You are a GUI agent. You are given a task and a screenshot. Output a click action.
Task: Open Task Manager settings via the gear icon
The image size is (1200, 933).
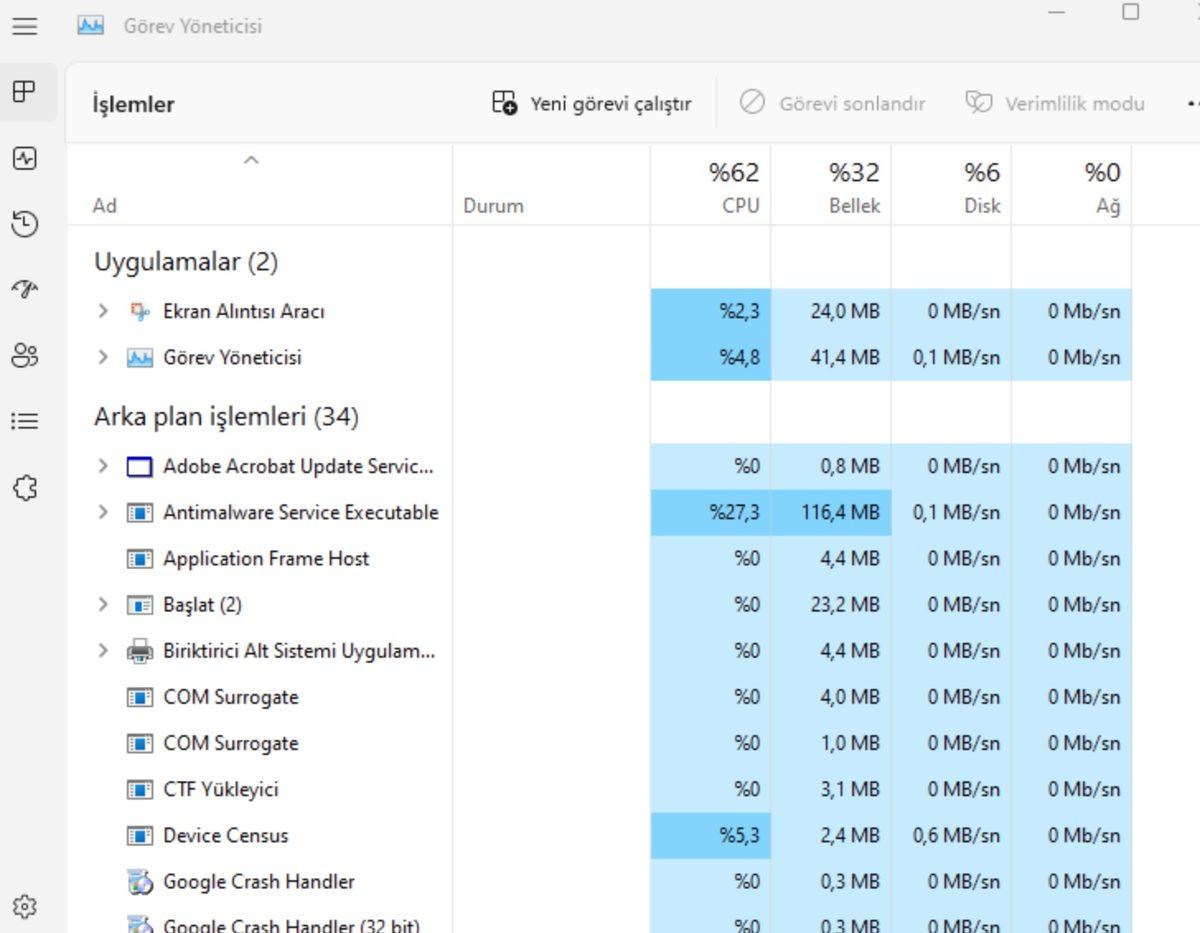point(24,906)
